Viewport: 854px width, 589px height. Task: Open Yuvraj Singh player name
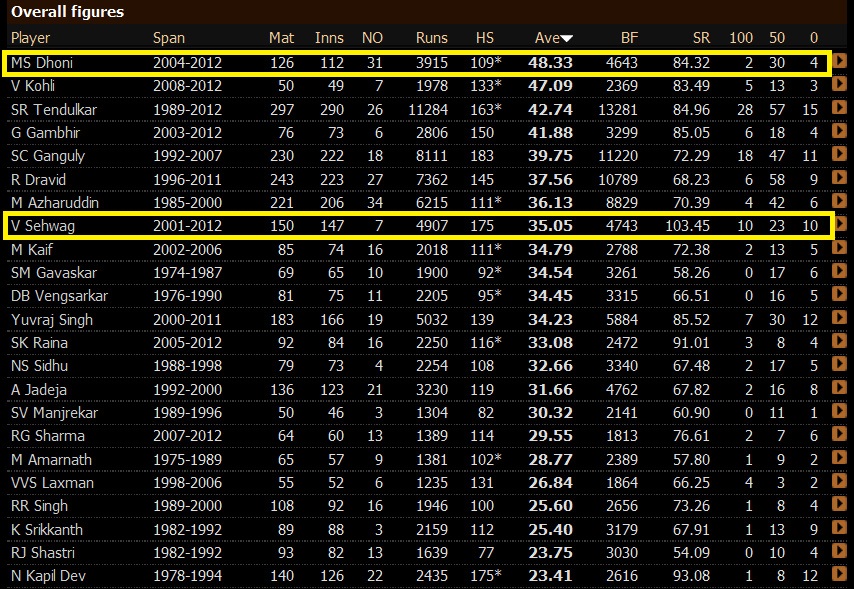tap(52, 320)
